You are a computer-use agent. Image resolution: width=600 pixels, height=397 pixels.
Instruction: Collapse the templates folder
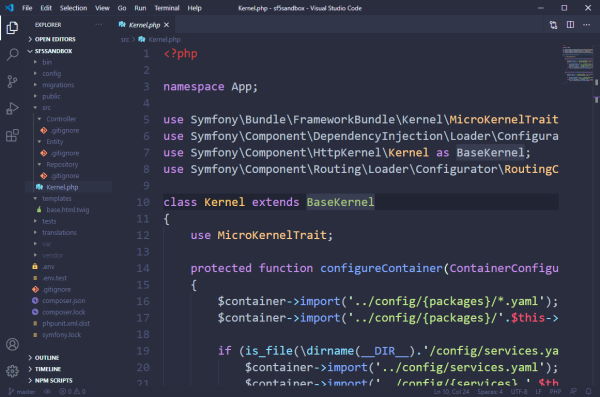[57, 199]
